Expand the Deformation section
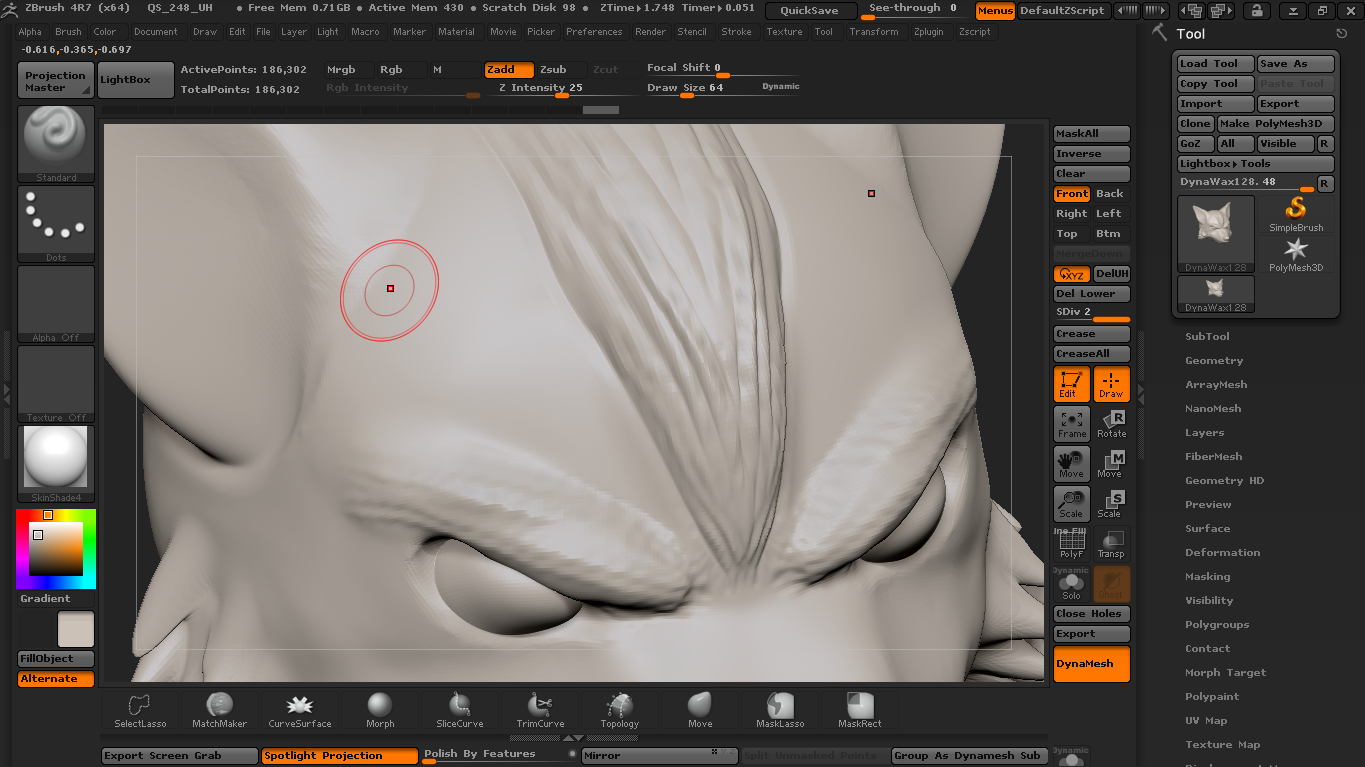The image size is (1365, 767). click(1222, 553)
